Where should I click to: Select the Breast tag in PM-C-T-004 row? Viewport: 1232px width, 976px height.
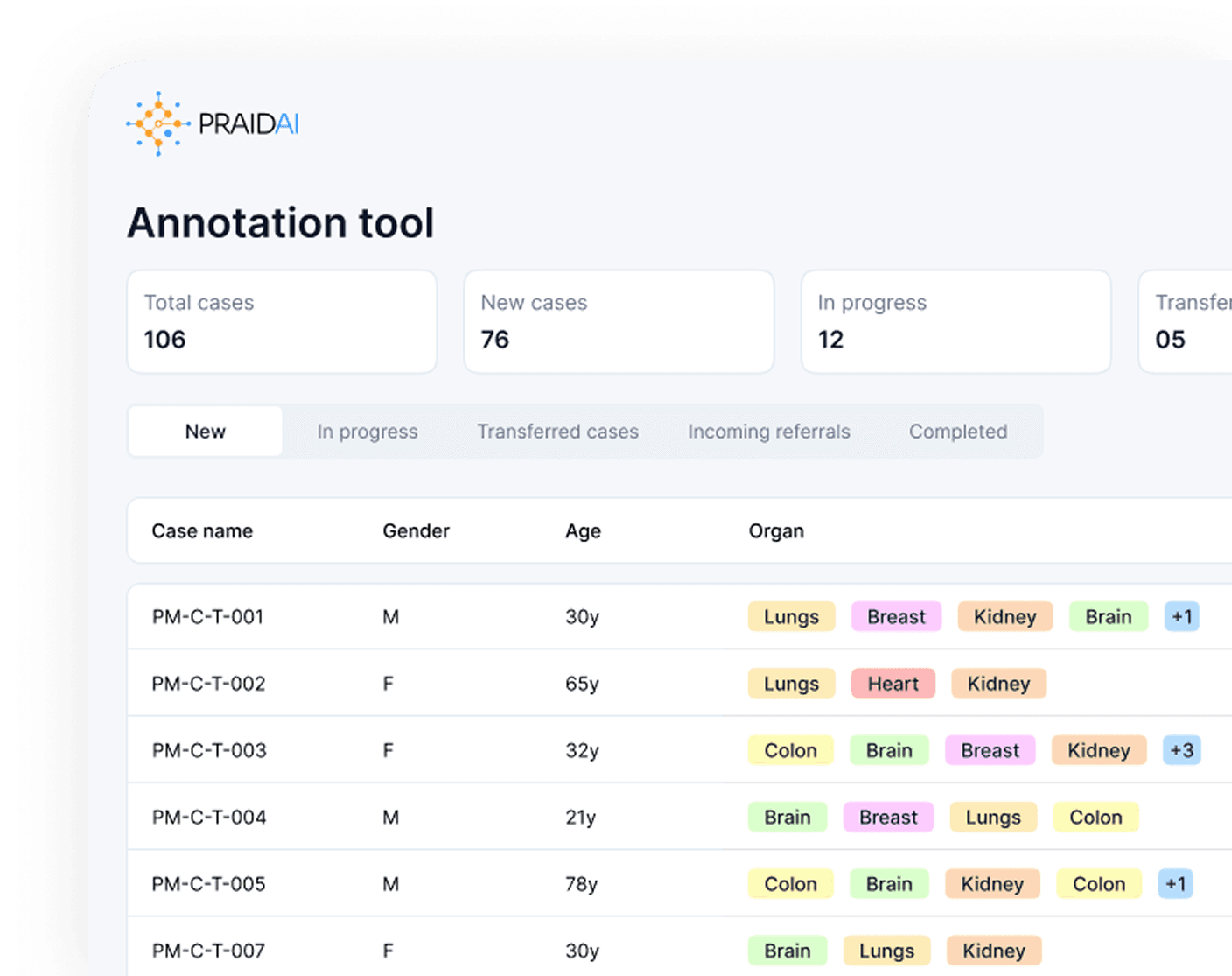coord(888,818)
